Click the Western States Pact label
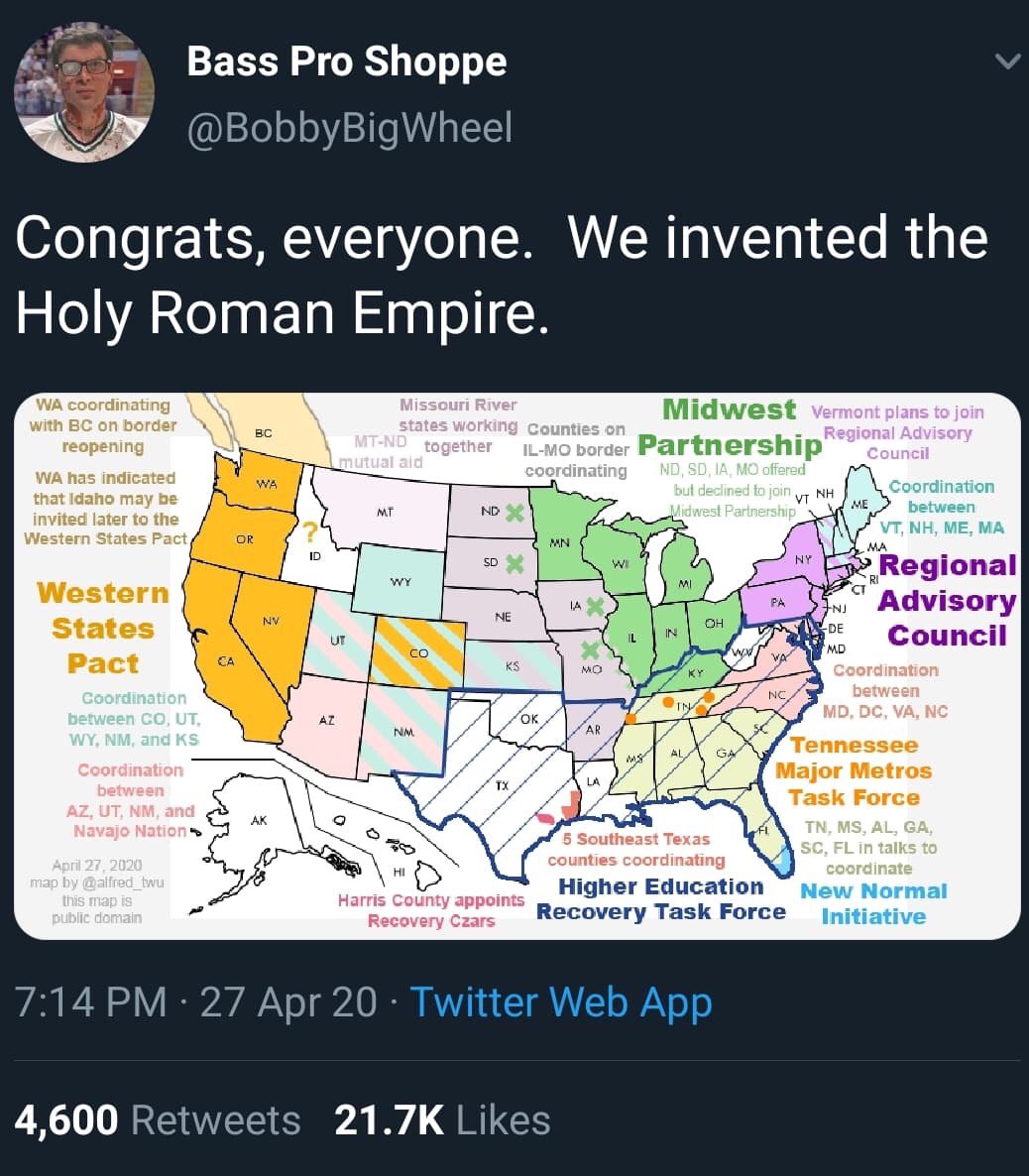Screen dimensions: 1029x1176 click(103, 628)
